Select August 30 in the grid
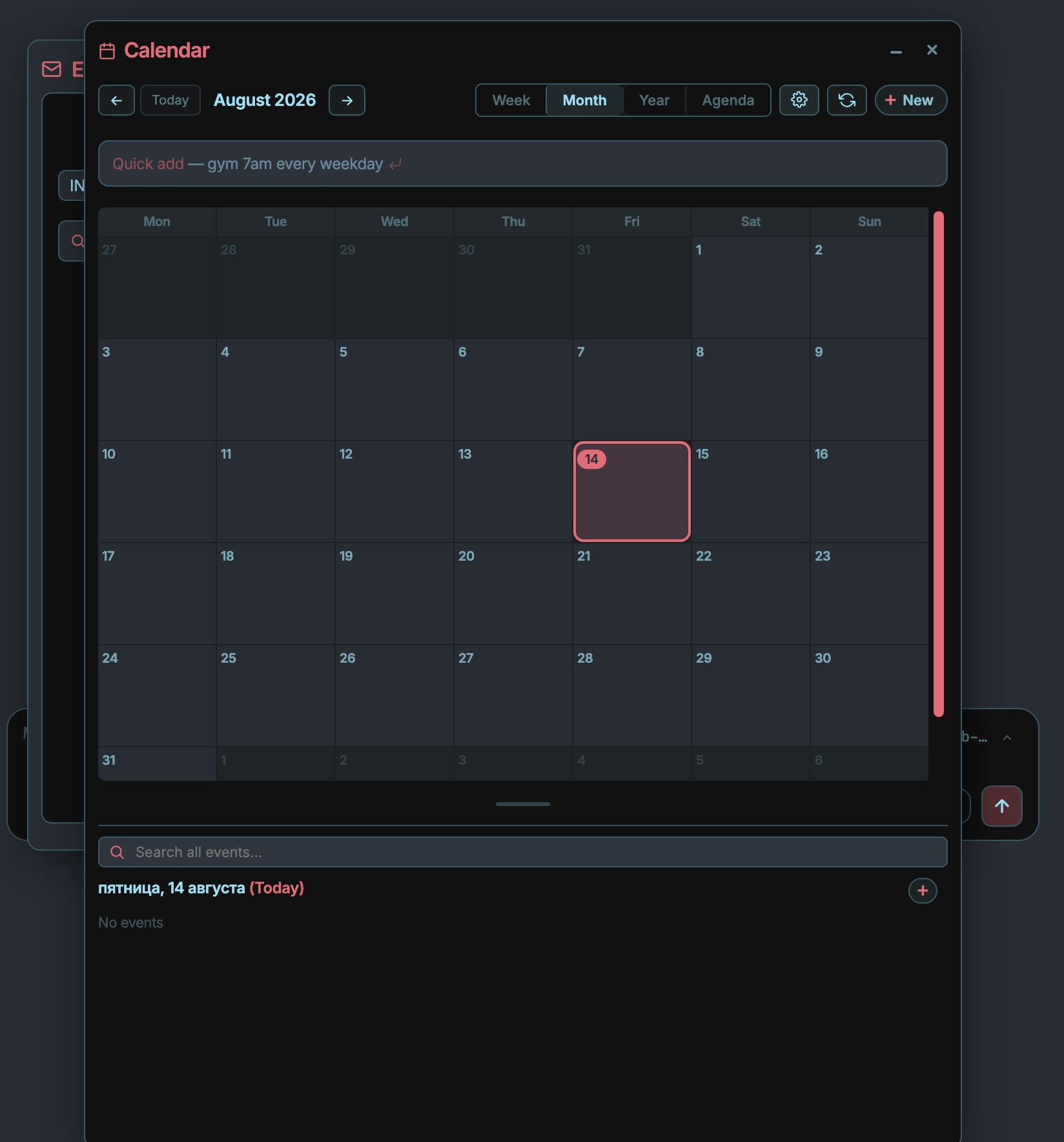This screenshot has width=1064, height=1142. pos(870,696)
